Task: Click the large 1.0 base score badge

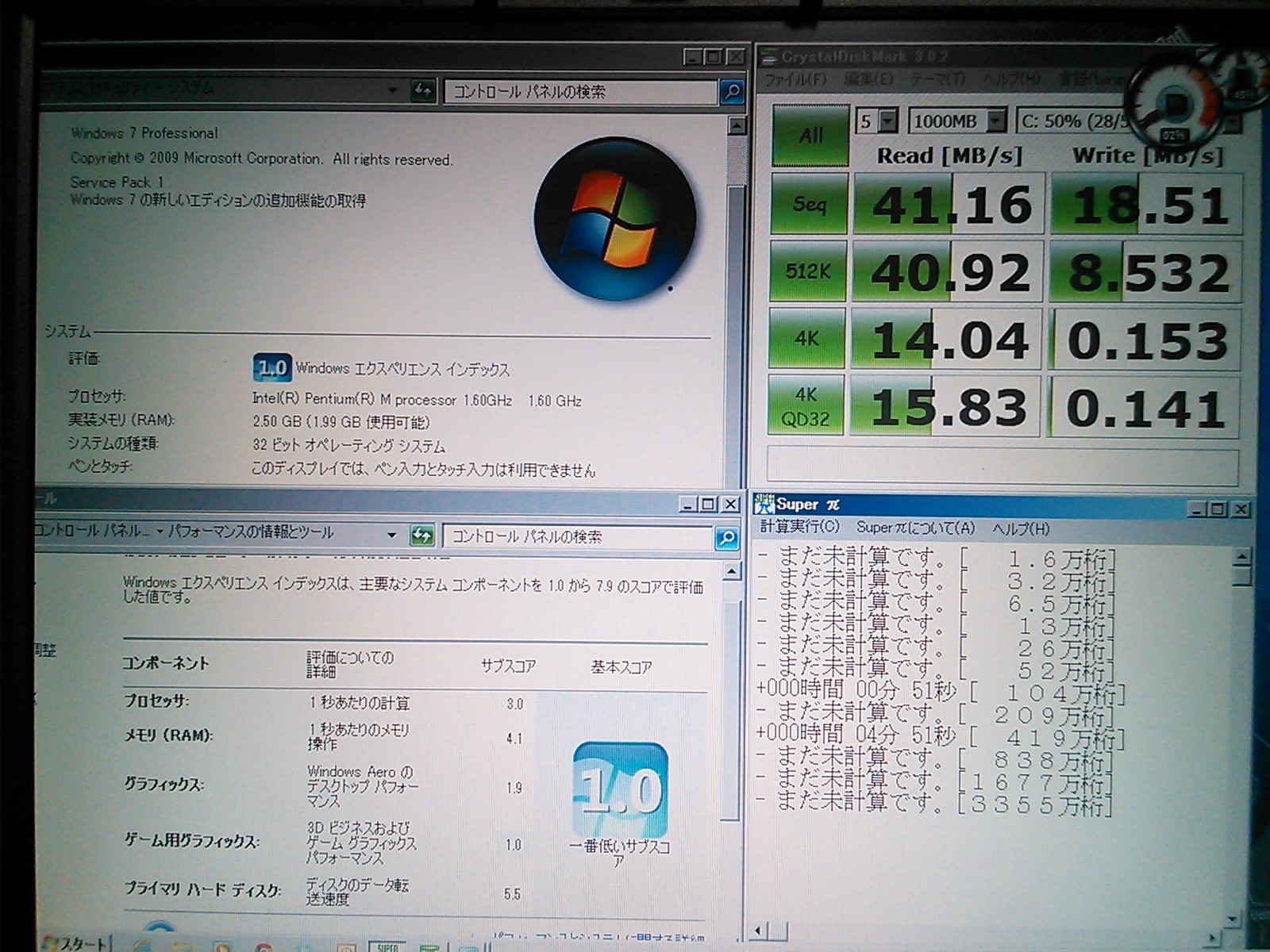Action: click(x=620, y=789)
